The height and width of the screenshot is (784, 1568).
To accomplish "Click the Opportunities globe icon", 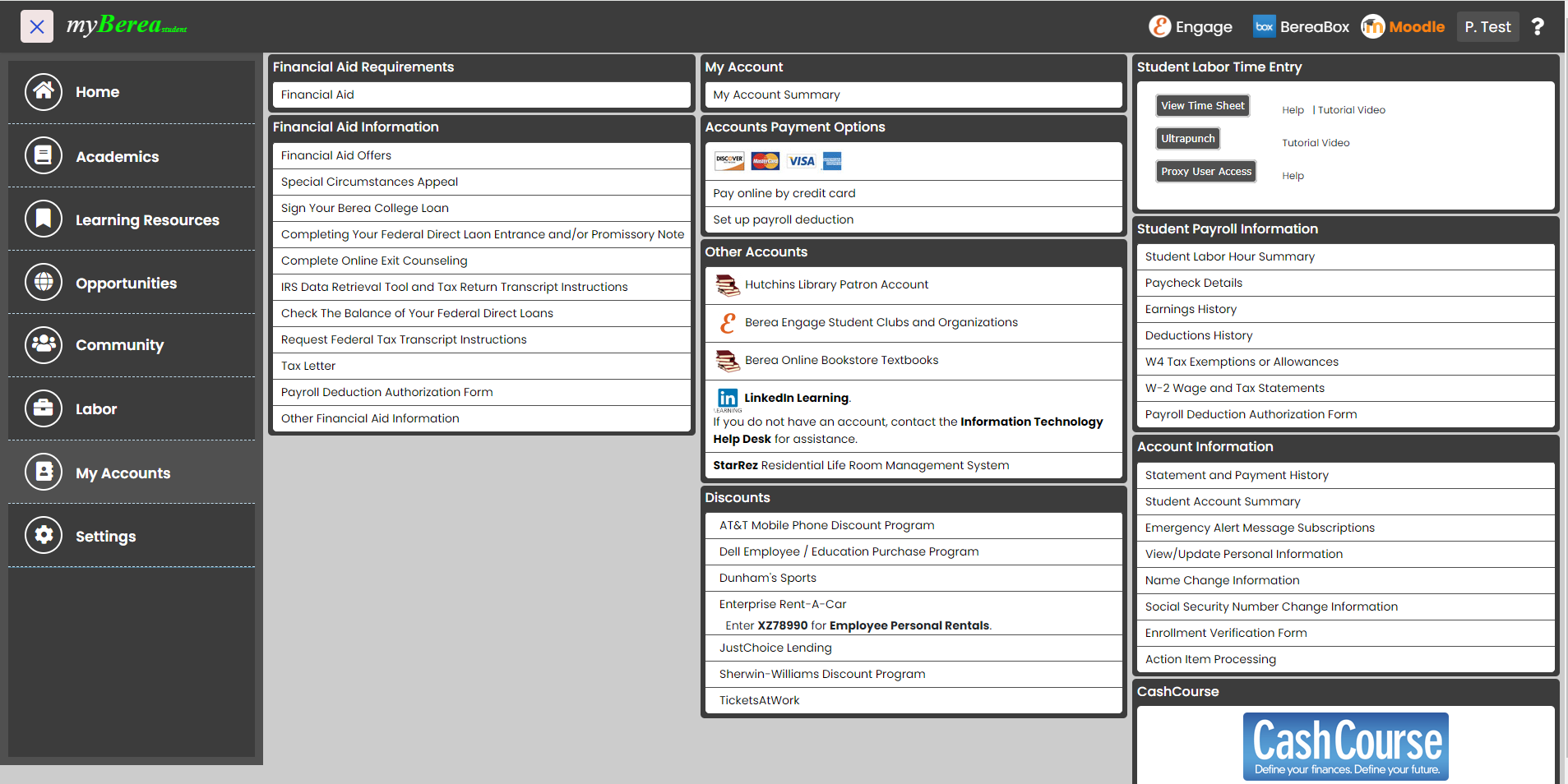I will coord(44,283).
